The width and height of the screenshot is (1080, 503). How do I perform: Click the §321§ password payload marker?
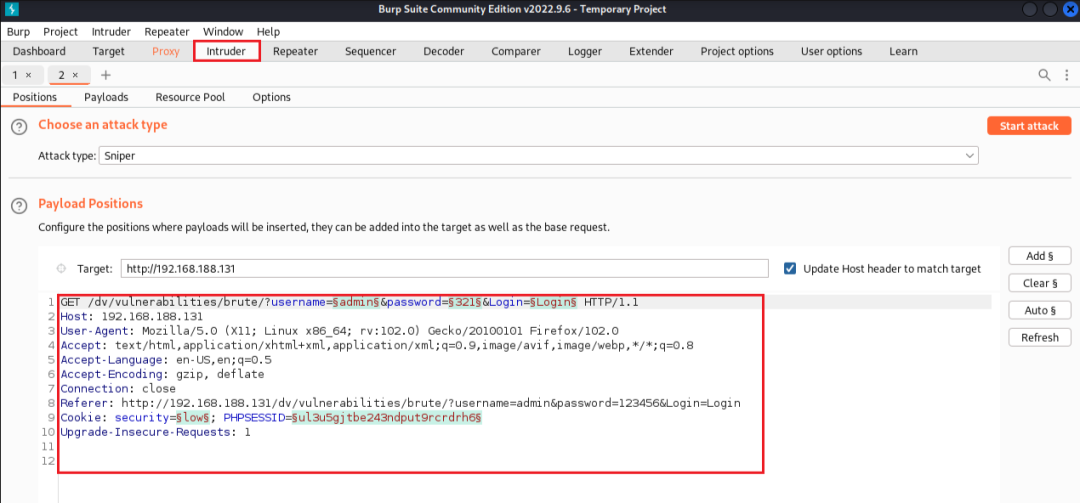click(x=465, y=302)
